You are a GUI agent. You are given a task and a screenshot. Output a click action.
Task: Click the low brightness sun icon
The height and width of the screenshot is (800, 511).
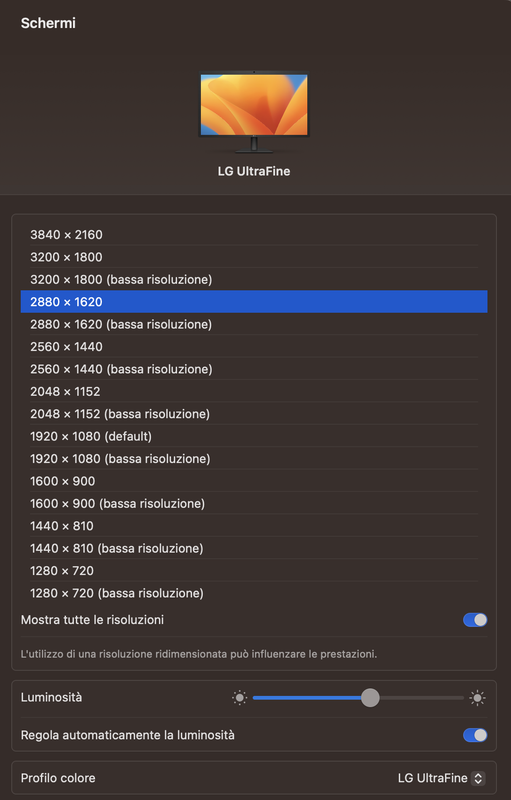point(239,697)
